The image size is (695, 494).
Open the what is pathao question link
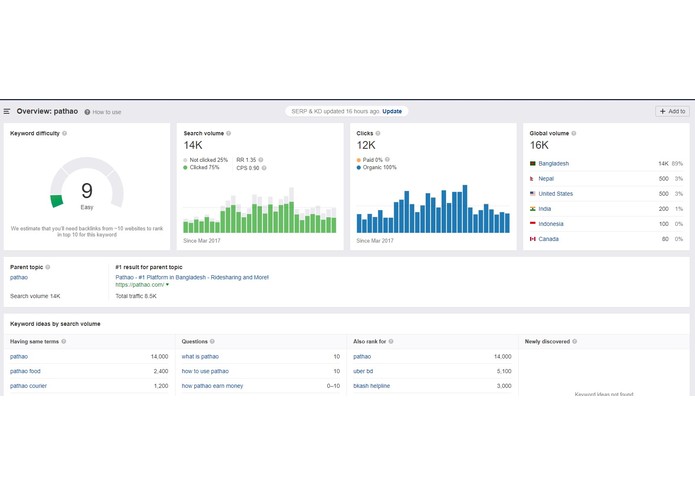coord(200,357)
